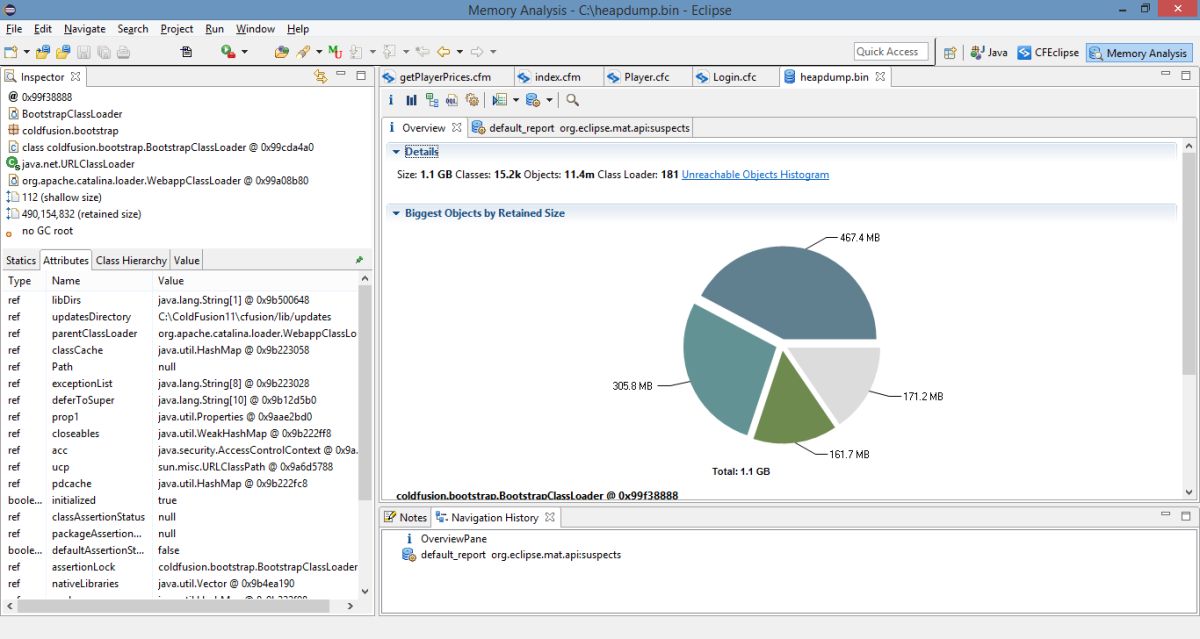The image size is (1200, 639).
Task: Select the 171.2 MB gray pie slice
Action: 840,380
